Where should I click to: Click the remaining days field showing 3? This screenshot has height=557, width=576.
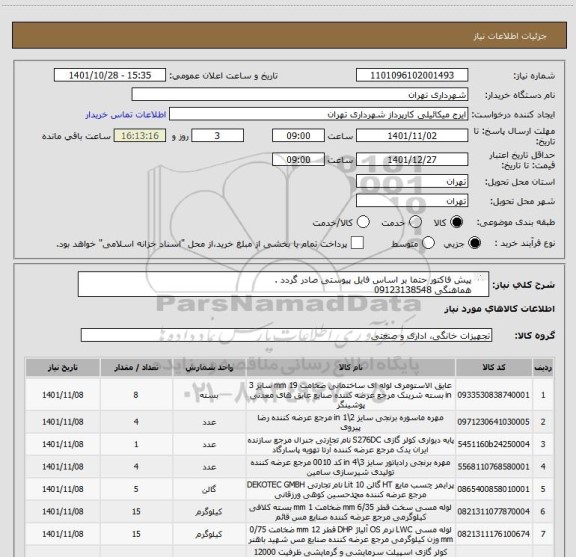(x=217, y=136)
